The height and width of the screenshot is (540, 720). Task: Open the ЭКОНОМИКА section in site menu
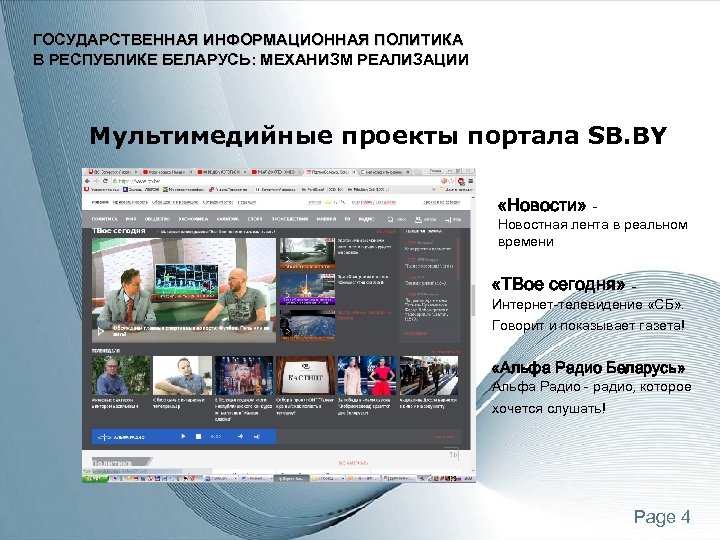click(x=193, y=219)
